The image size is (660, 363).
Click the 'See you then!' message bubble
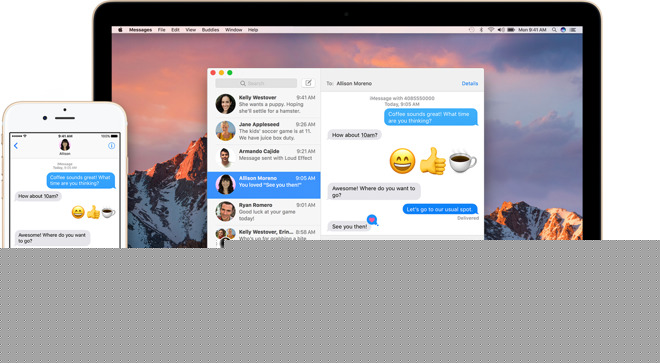pyautogui.click(x=349, y=227)
